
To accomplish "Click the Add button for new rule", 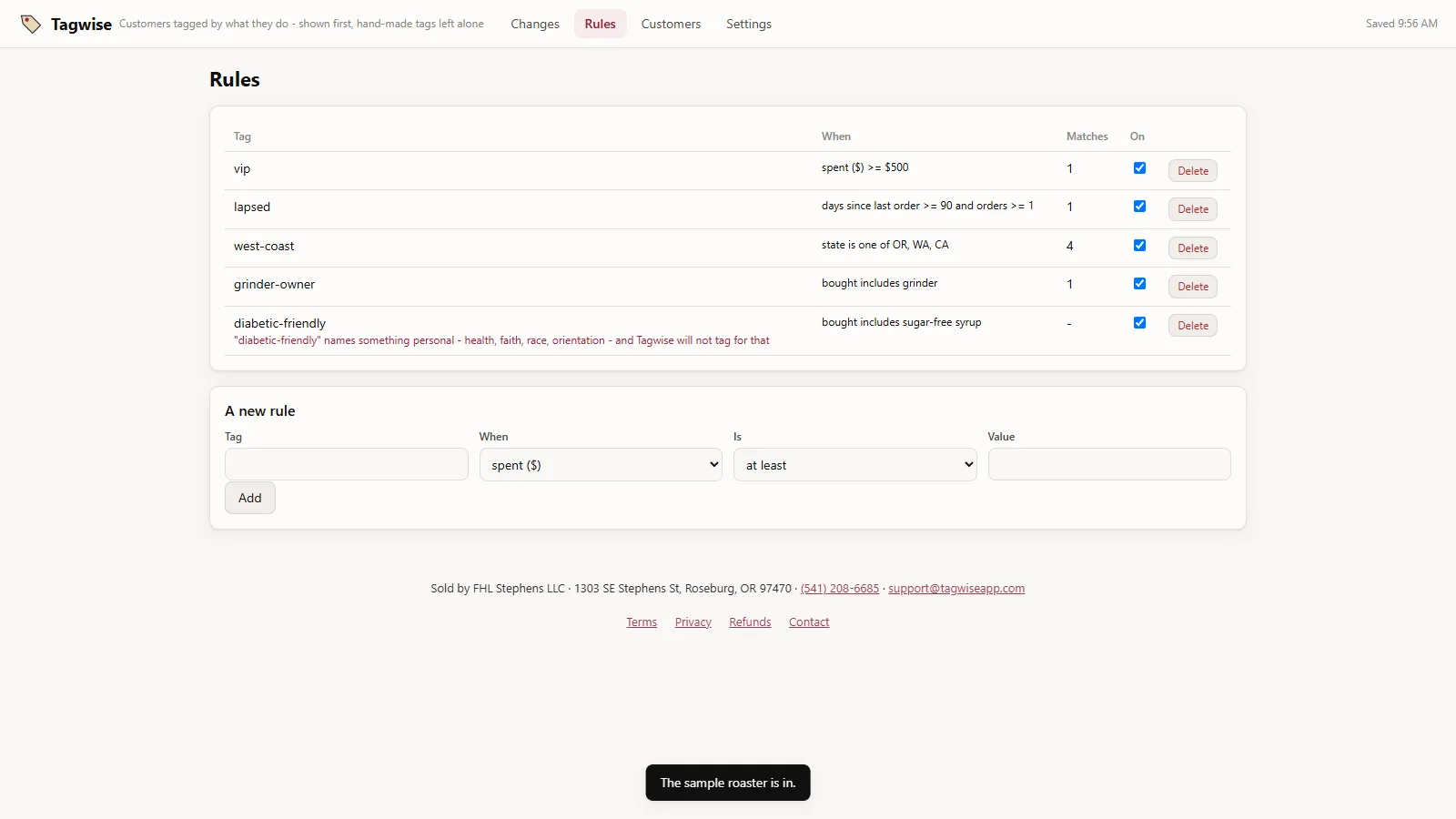I will click(250, 498).
